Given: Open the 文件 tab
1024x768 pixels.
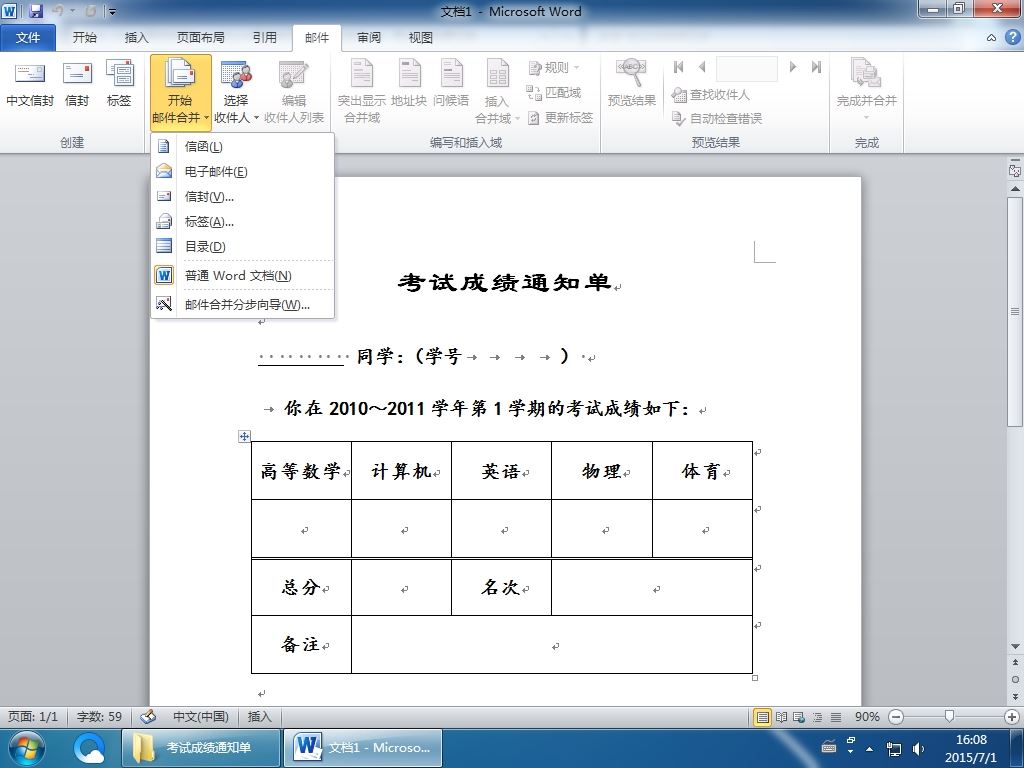Looking at the screenshot, I should click(x=27, y=37).
